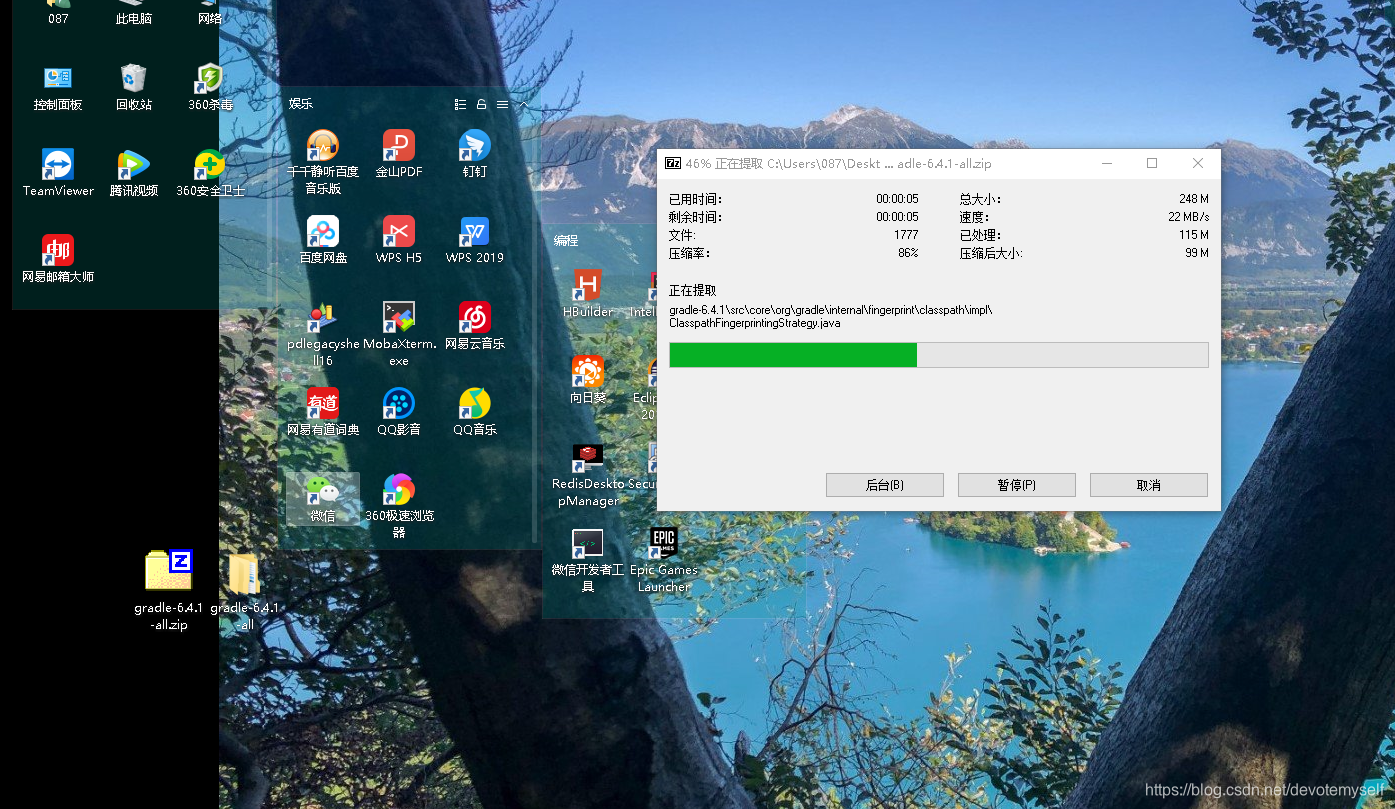Screen dimensions: 1395x809
Task: Open pdlegacyshell16 shortcut
Action: point(323,334)
